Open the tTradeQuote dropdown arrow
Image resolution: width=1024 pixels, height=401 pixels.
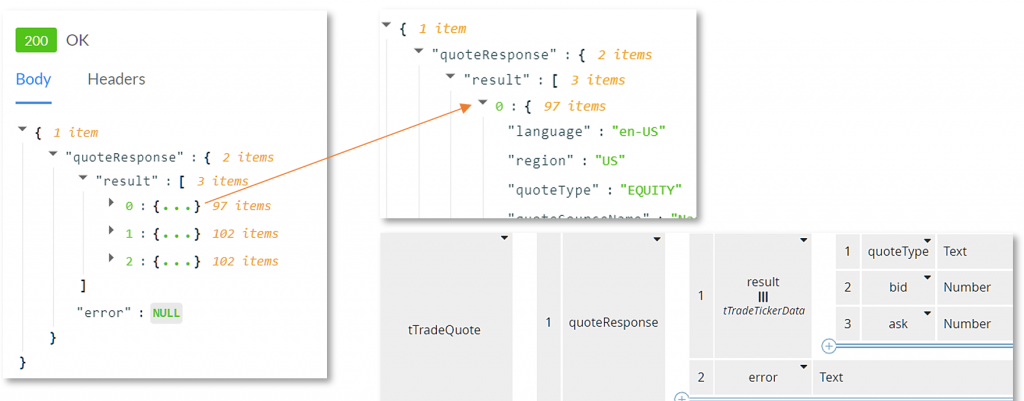[504, 239]
